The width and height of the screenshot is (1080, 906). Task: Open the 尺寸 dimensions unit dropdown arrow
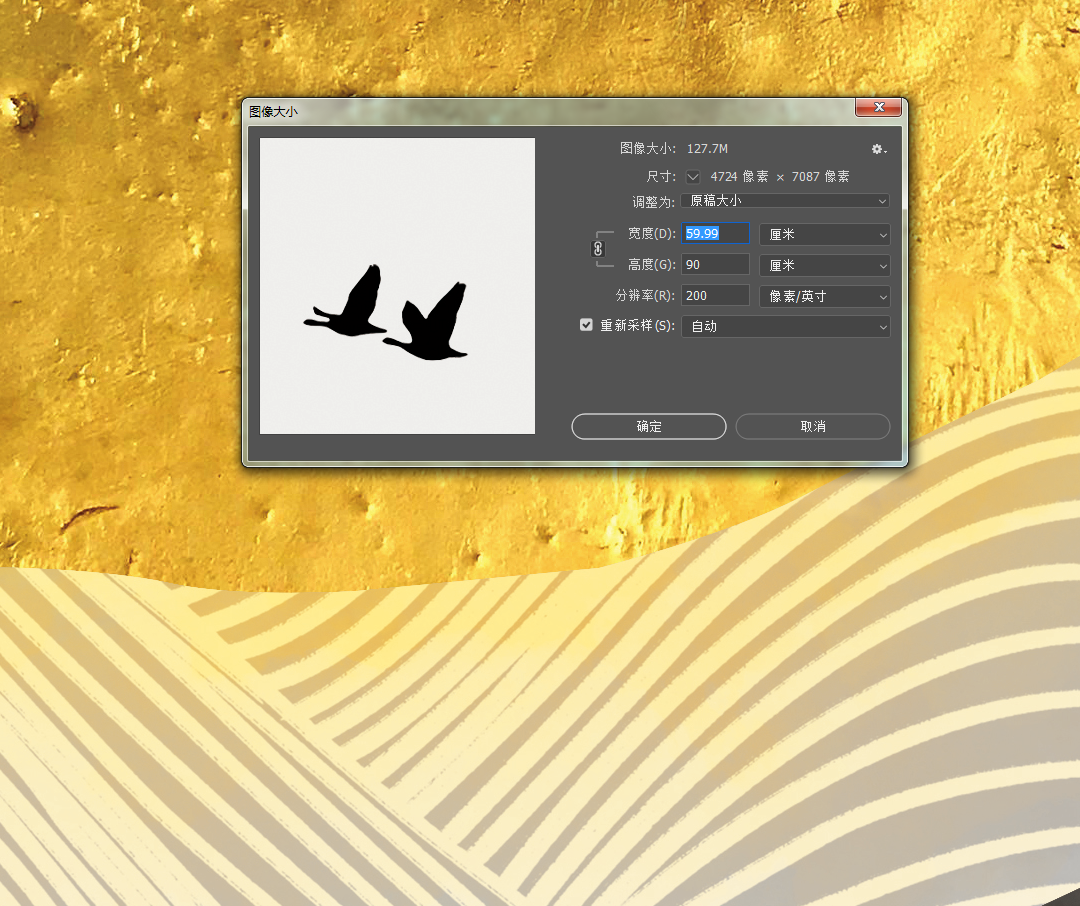tap(693, 177)
